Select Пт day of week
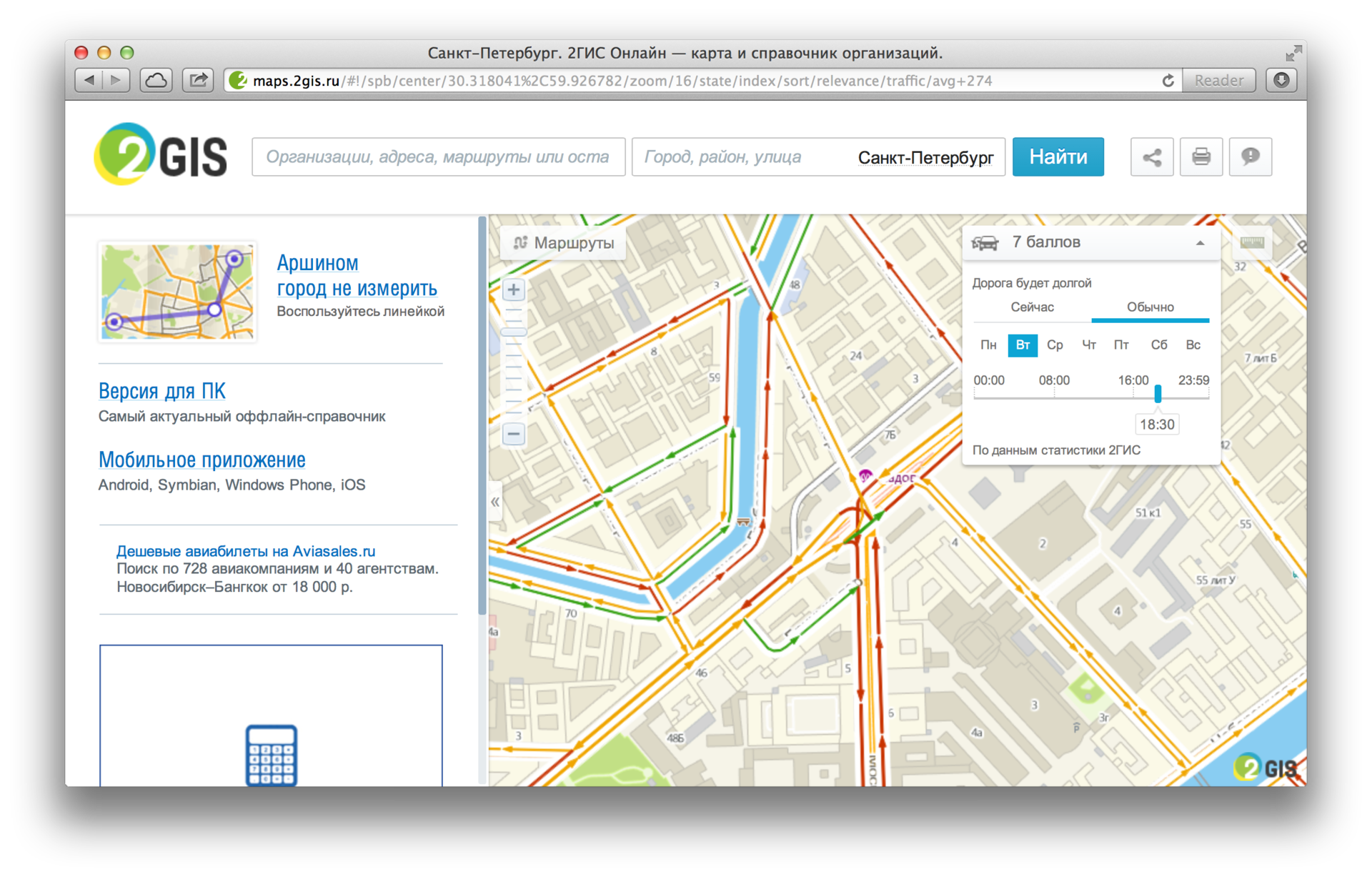This screenshot has width=1372, height=877. point(1121,345)
